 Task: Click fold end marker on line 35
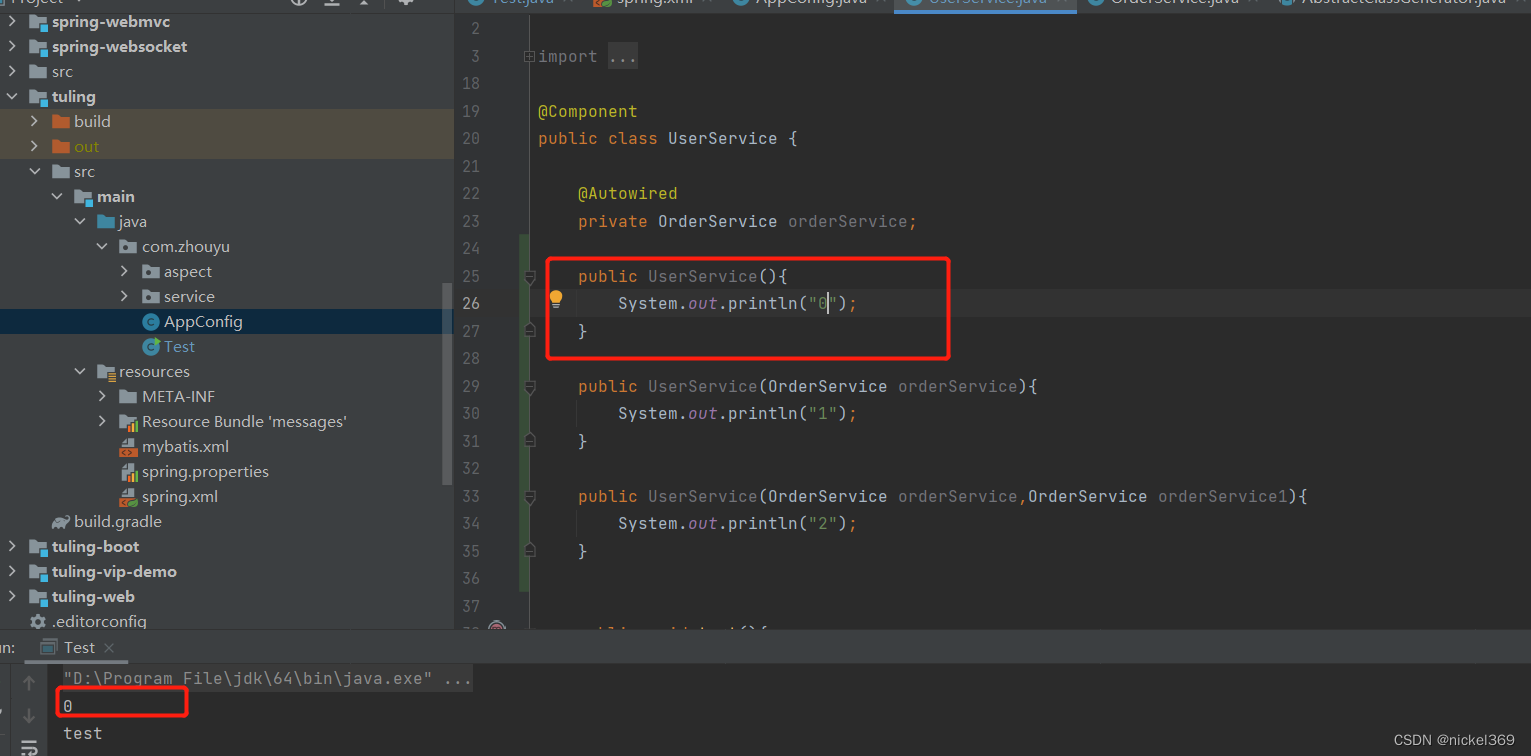point(530,550)
